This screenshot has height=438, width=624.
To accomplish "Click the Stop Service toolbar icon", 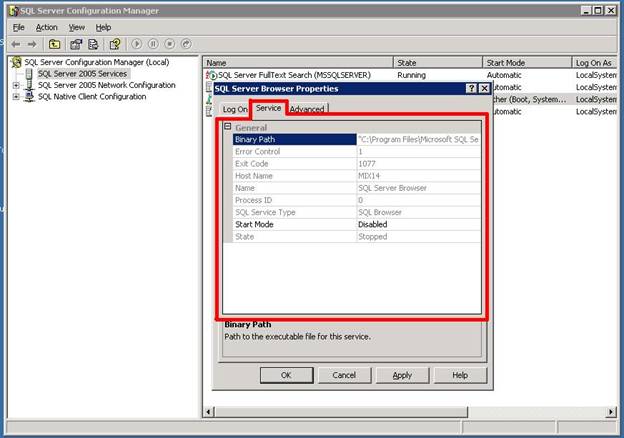I will click(170, 44).
